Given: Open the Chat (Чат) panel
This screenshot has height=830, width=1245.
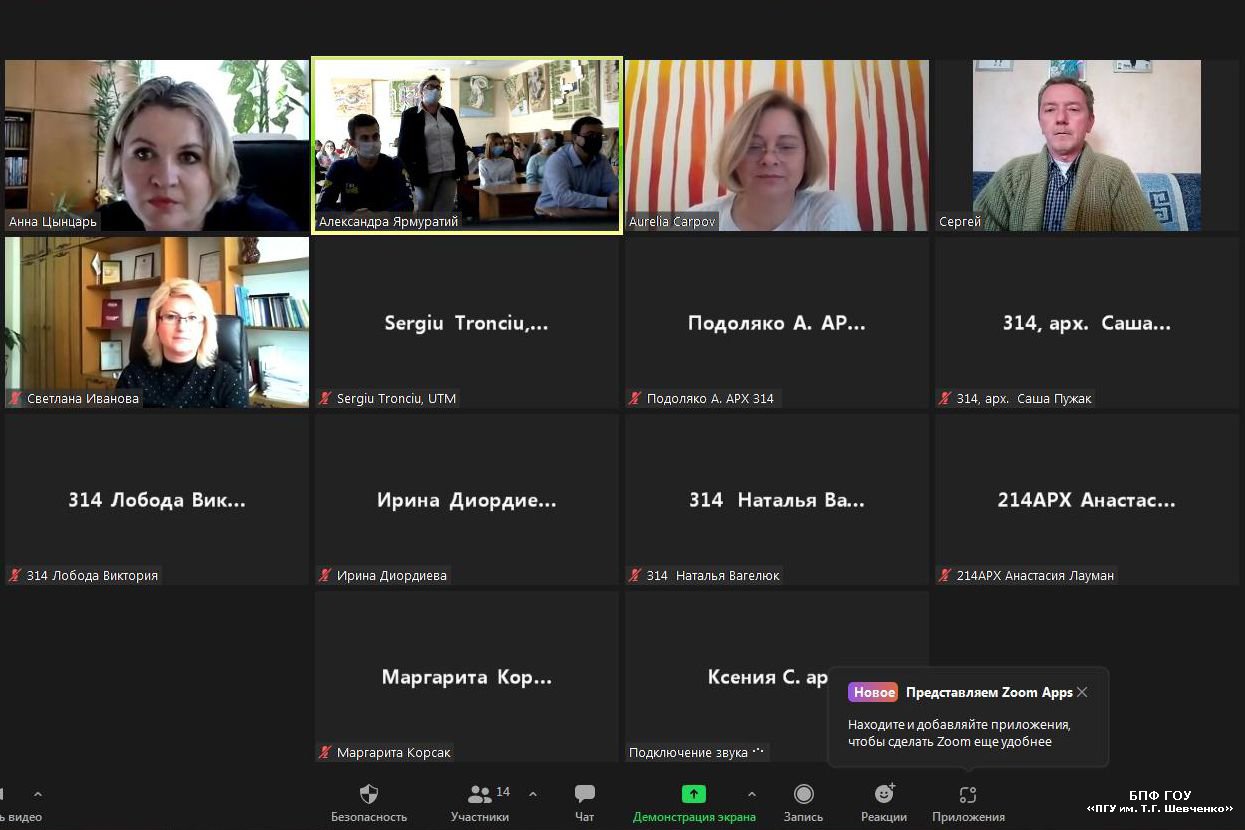Looking at the screenshot, I should click(x=585, y=803).
